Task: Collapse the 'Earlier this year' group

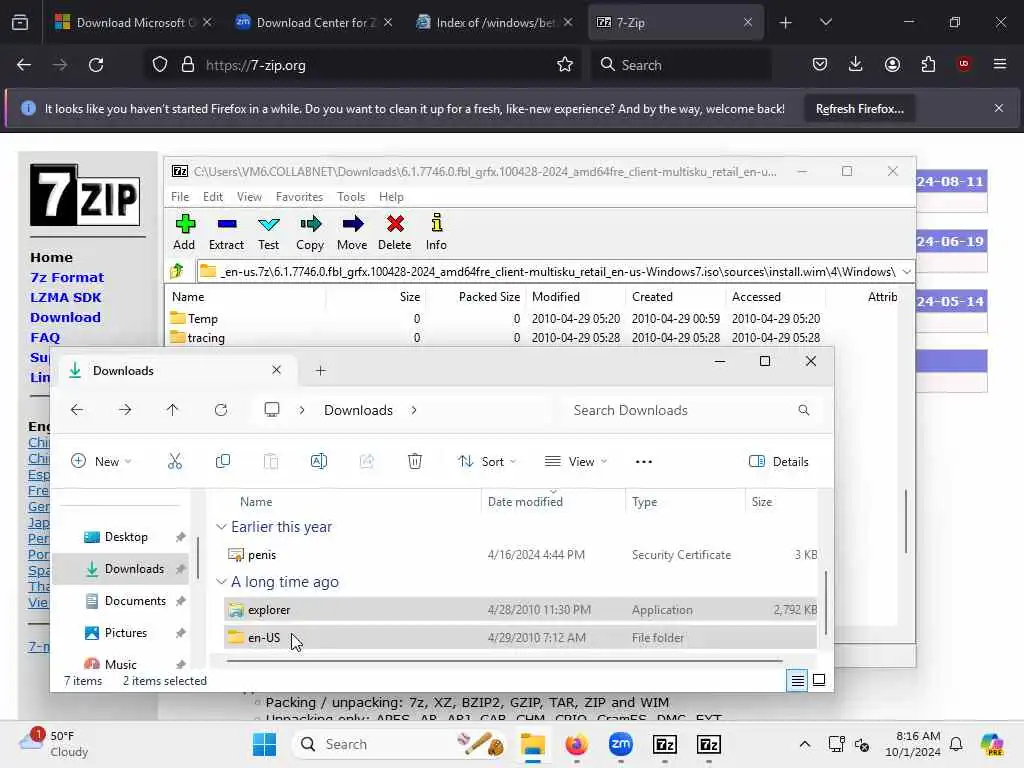Action: (221, 526)
